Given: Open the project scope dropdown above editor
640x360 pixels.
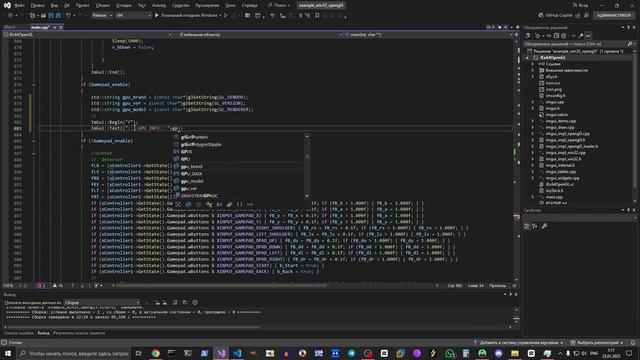Looking at the screenshot, I should pyautogui.click(x=88, y=35).
